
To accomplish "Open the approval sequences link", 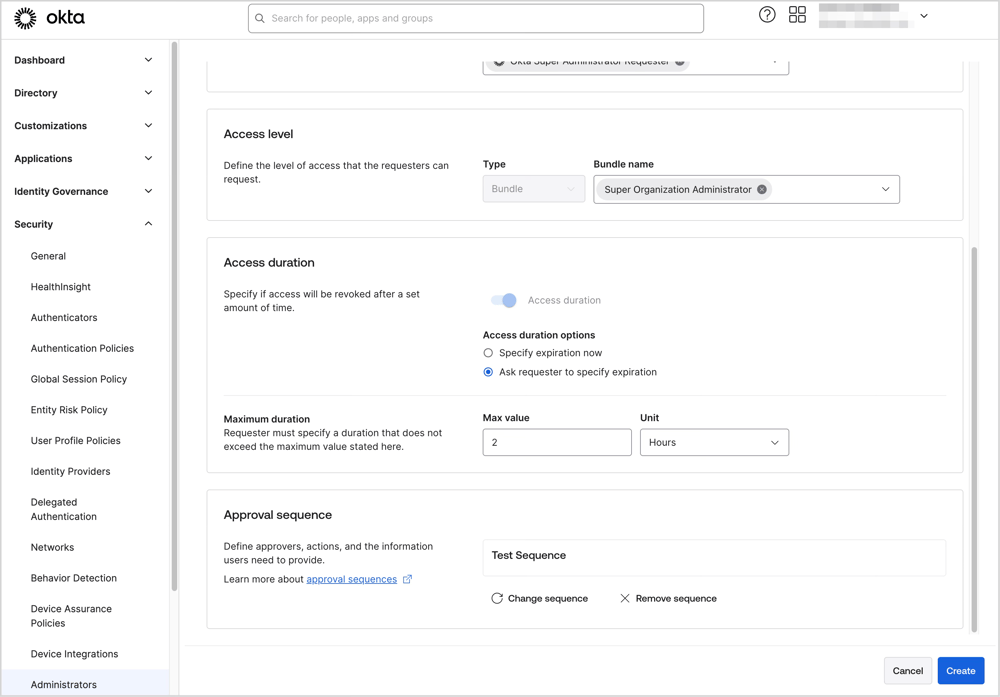I will pyautogui.click(x=351, y=579).
